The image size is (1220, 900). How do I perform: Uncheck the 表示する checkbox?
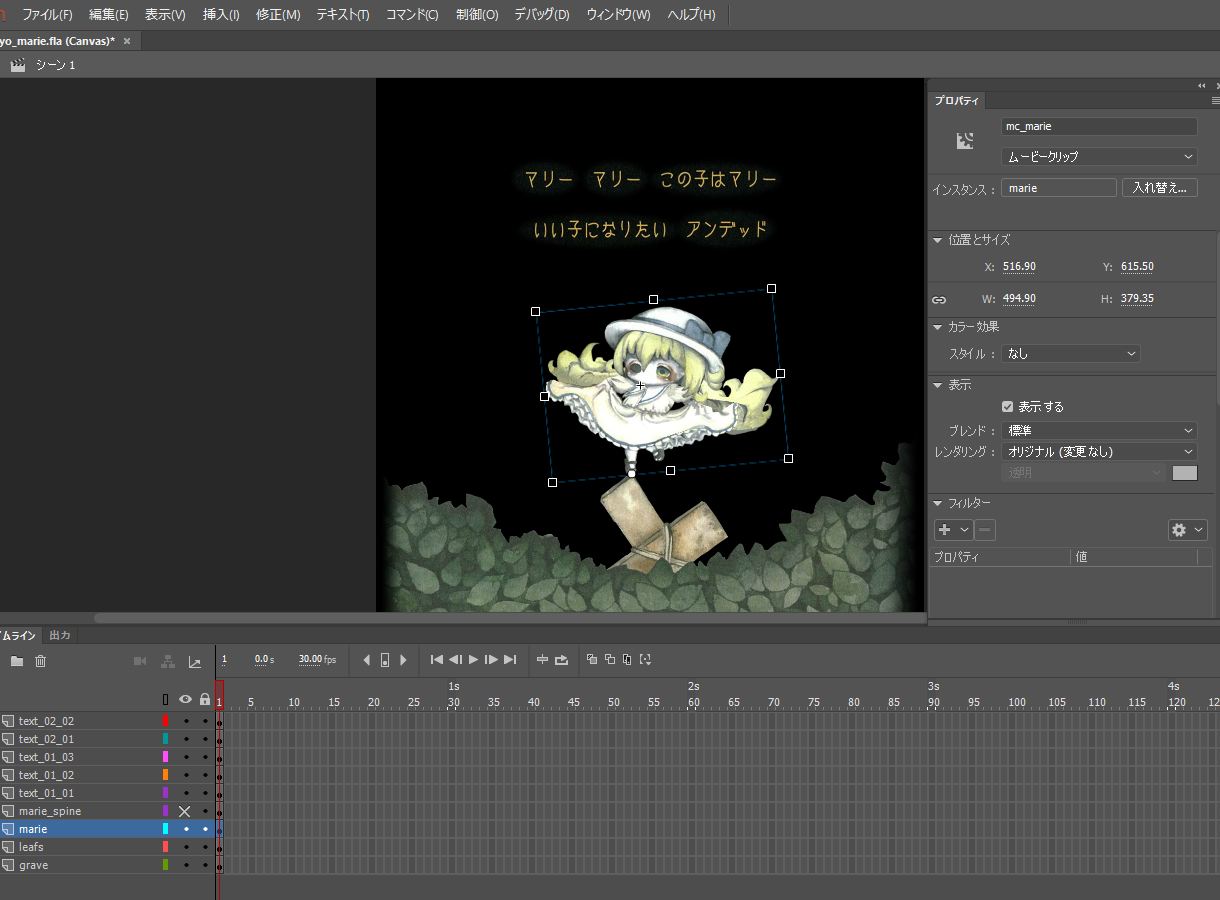(1008, 407)
